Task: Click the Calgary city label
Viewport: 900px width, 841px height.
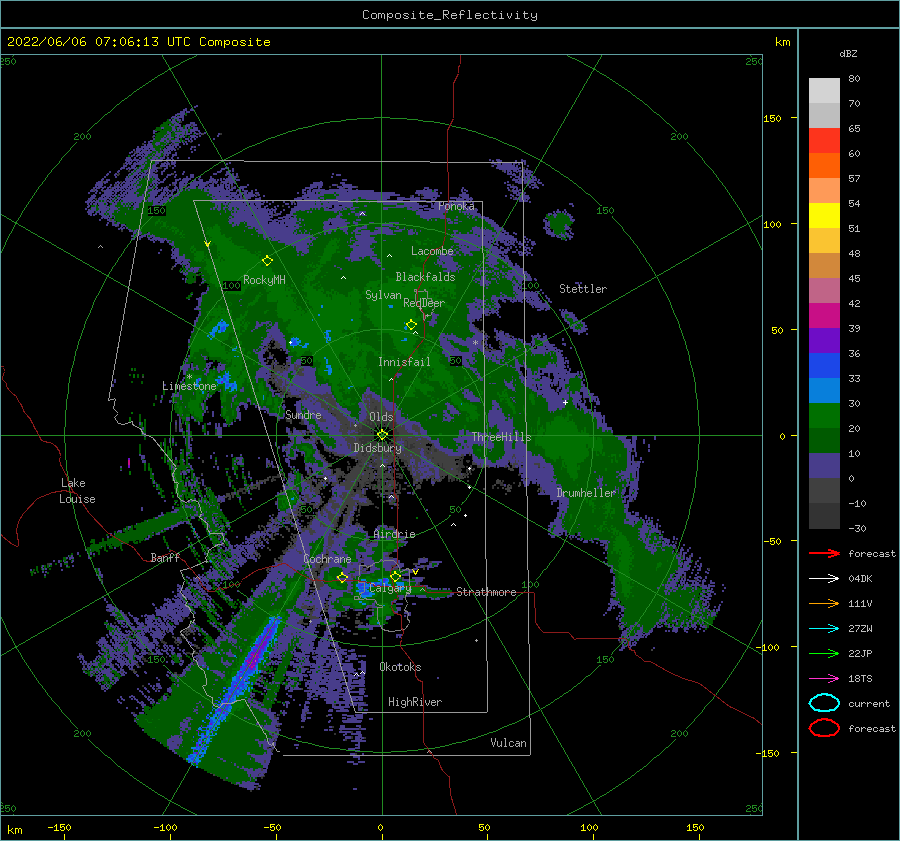Action: click(390, 588)
